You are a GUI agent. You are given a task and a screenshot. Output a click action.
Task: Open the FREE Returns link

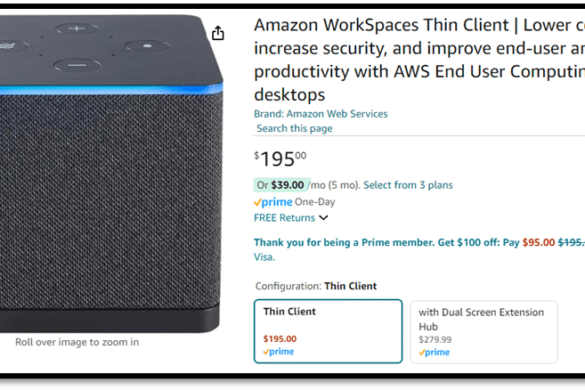click(284, 218)
